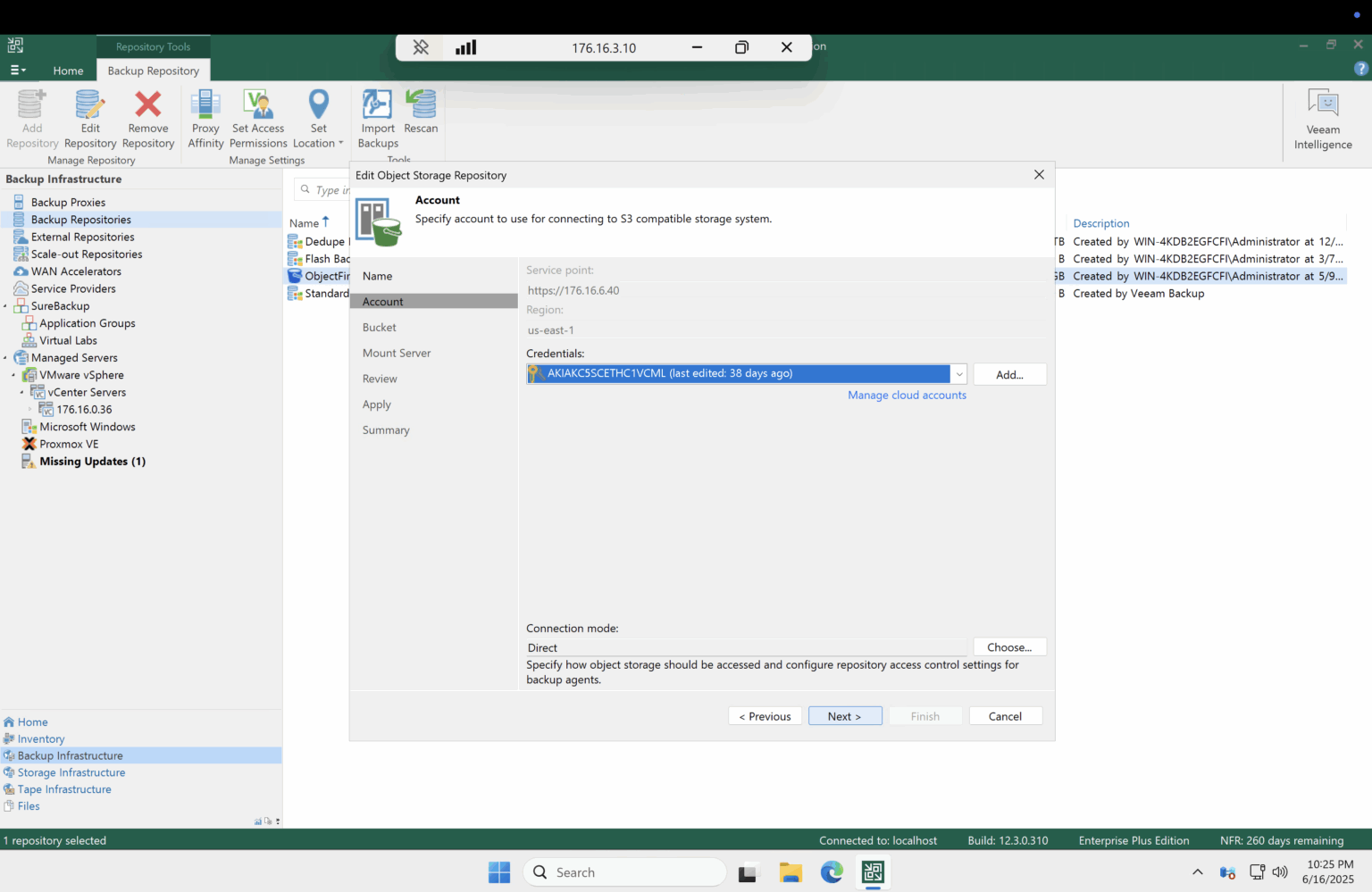Select Microsoft Windows tree node

point(87,427)
